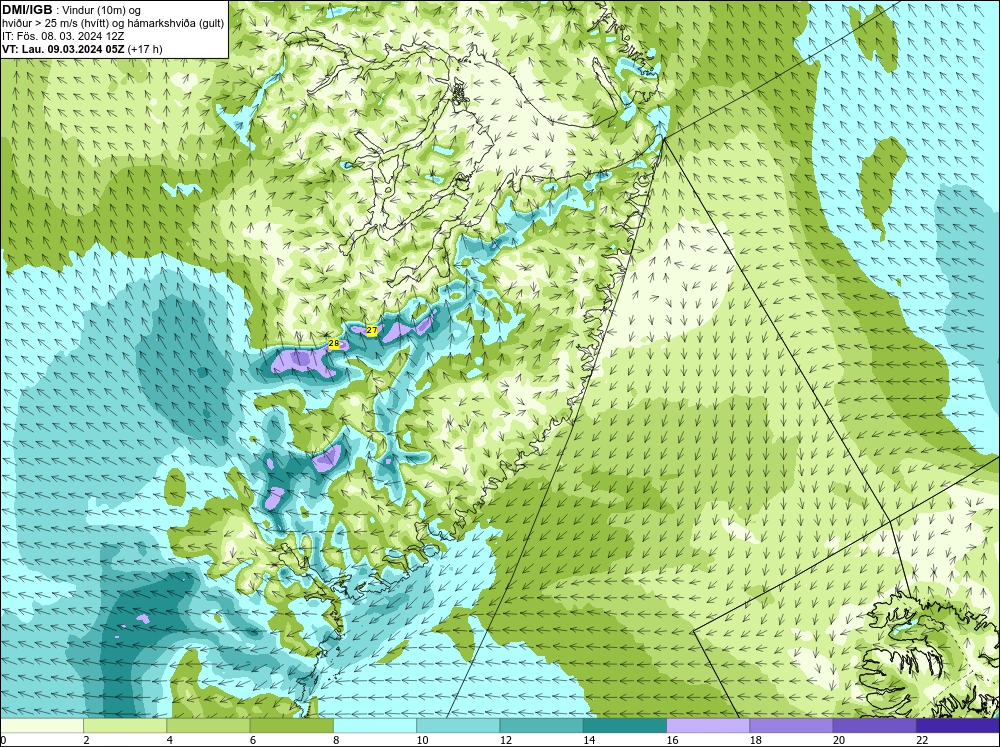The height and width of the screenshot is (747, 1000).
Task: Select the 20–22 m/s violet swatch
Action: click(x=874, y=726)
